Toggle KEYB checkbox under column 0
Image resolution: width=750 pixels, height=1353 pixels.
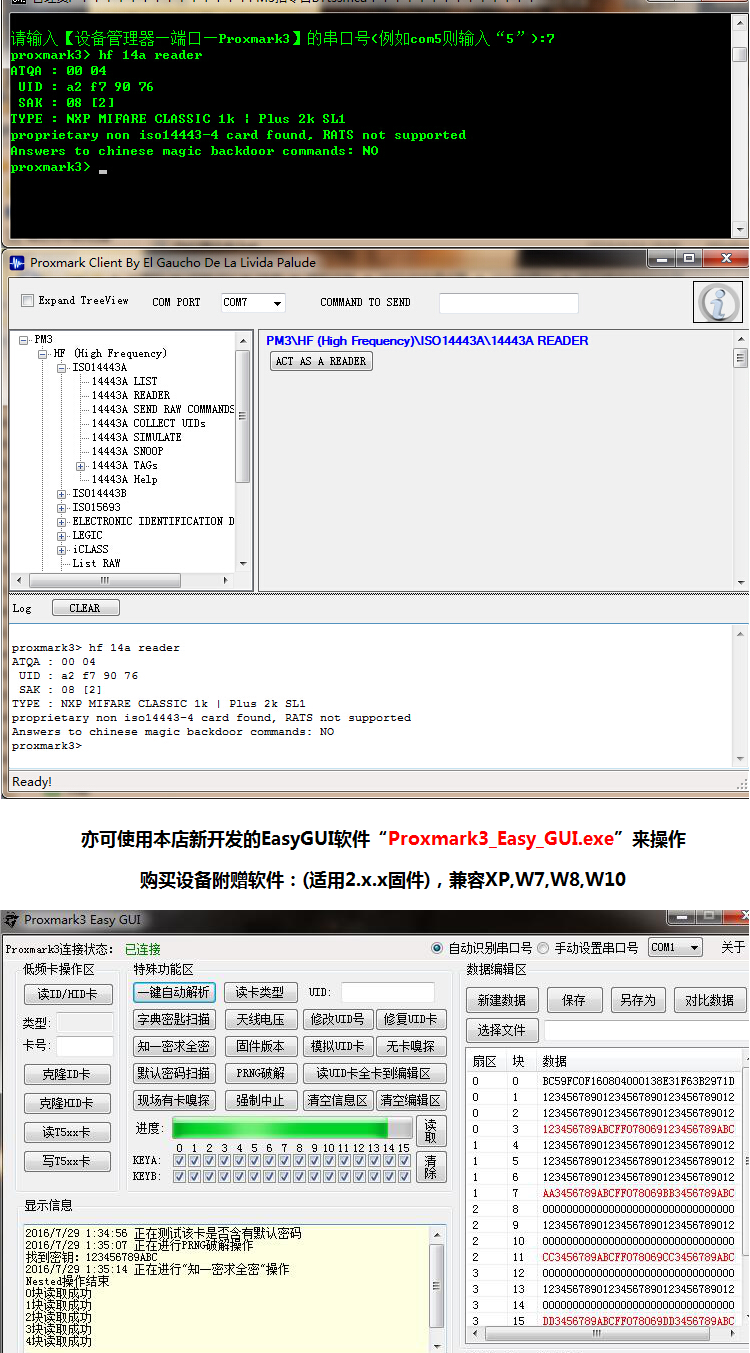point(179,1176)
